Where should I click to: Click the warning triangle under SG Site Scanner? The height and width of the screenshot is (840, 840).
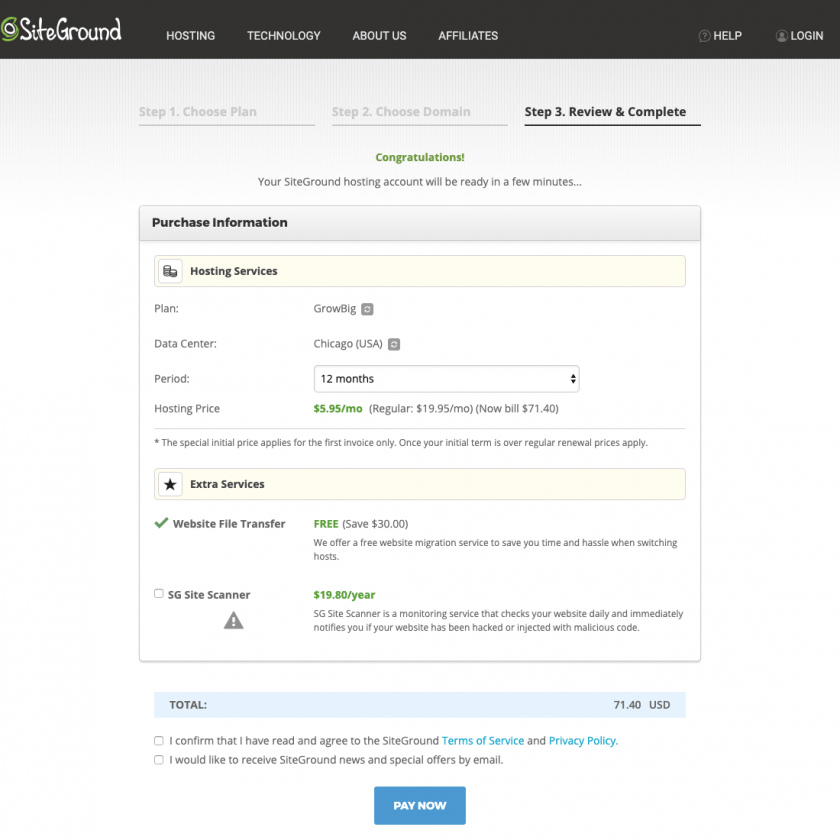point(234,621)
